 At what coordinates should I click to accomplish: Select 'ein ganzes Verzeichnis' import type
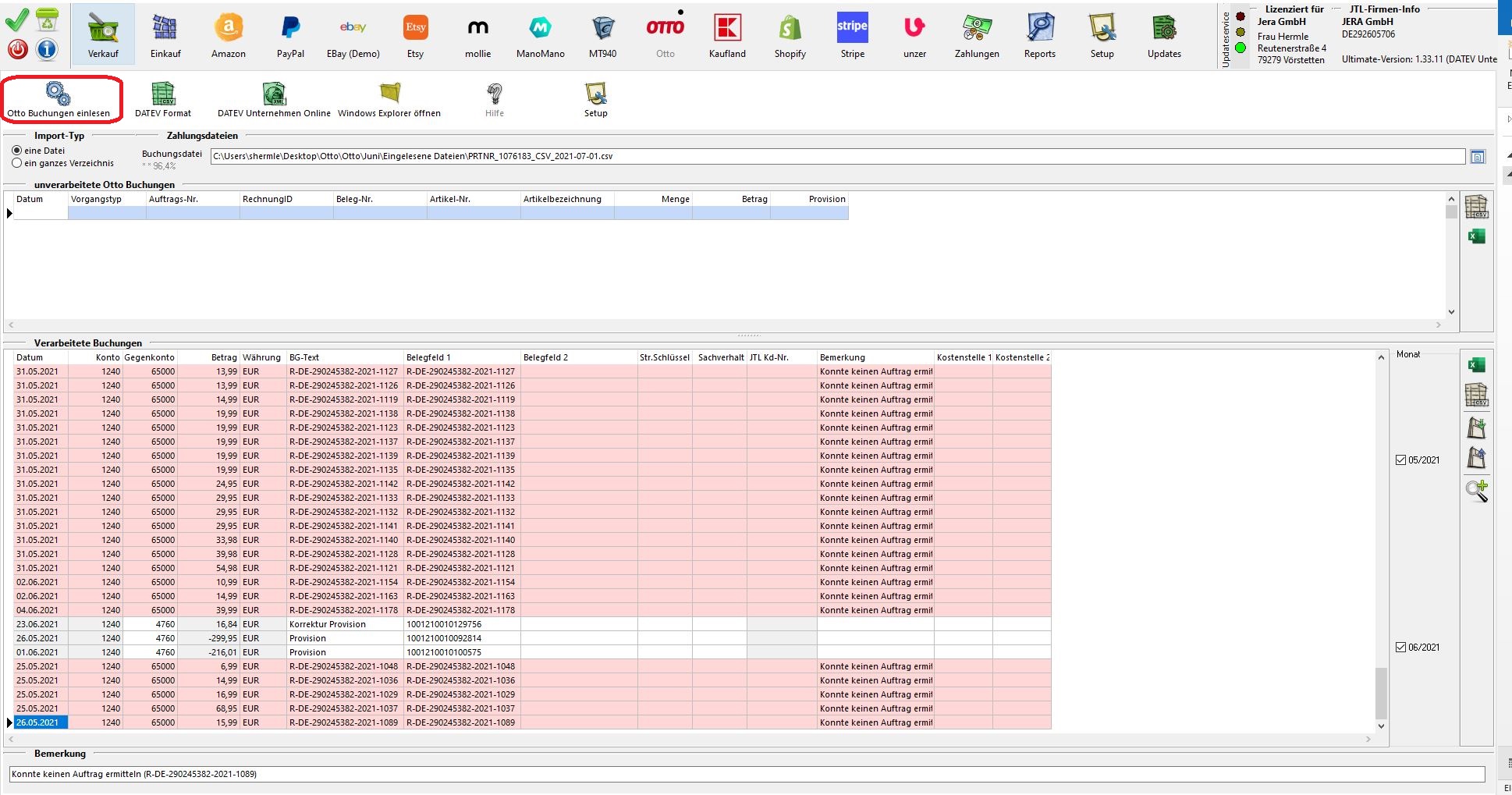click(x=17, y=163)
